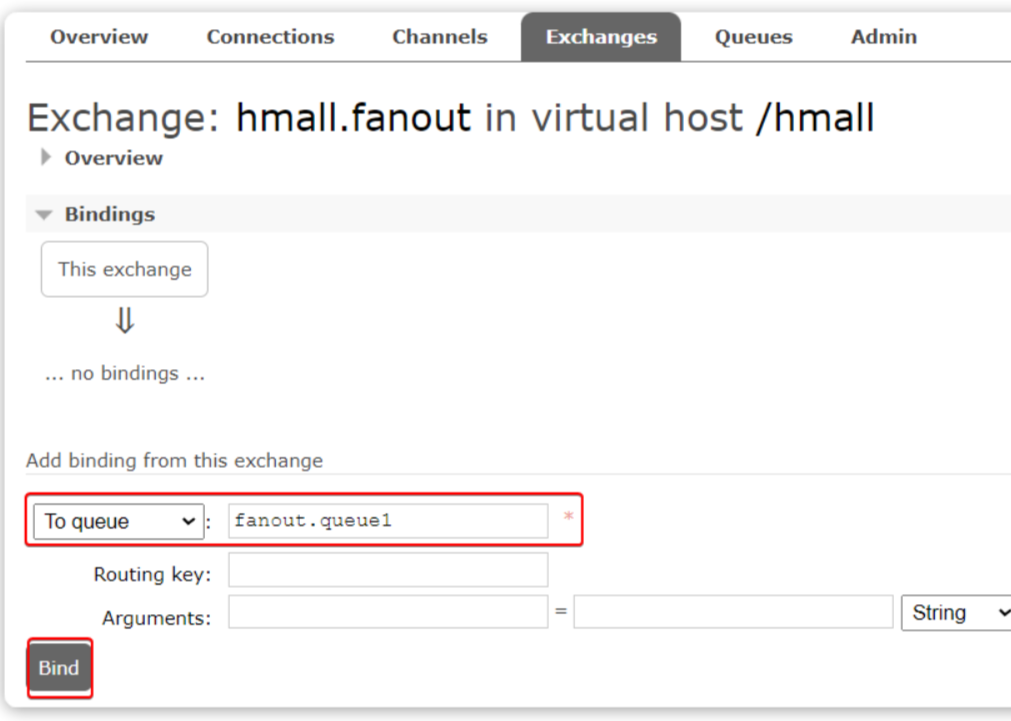This screenshot has width=1011, height=721.
Task: Switch to the Admin tab
Action: click(x=883, y=38)
